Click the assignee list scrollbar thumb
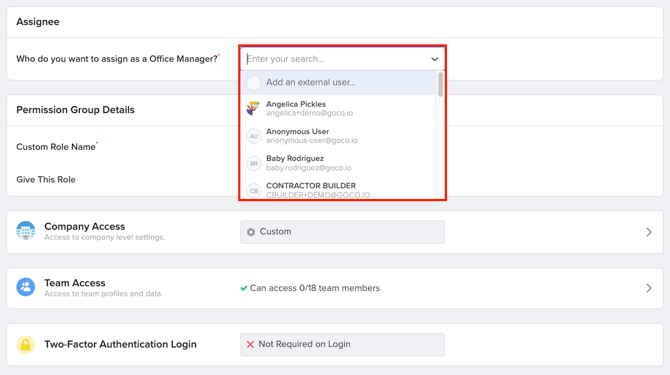 pyautogui.click(x=440, y=85)
